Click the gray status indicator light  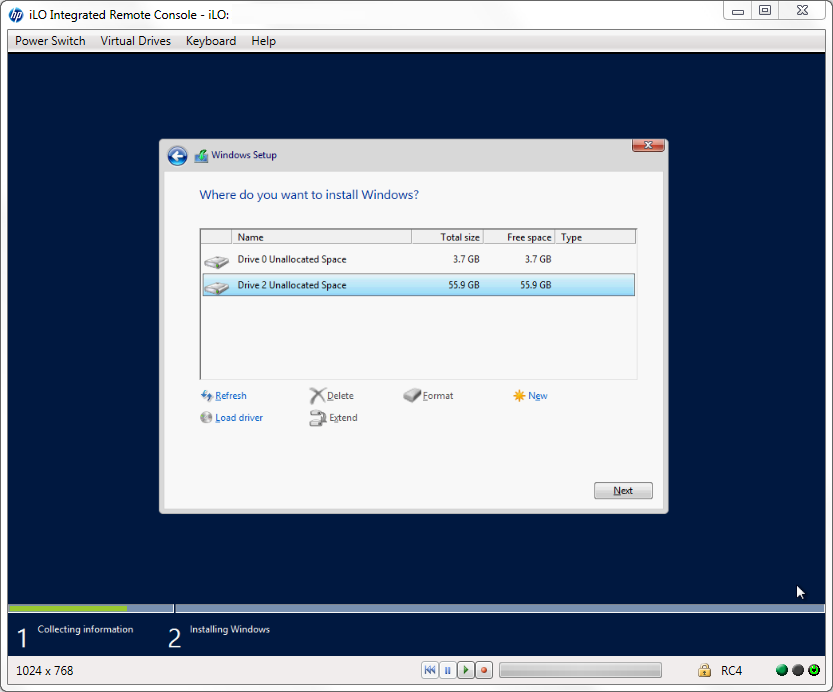798,670
